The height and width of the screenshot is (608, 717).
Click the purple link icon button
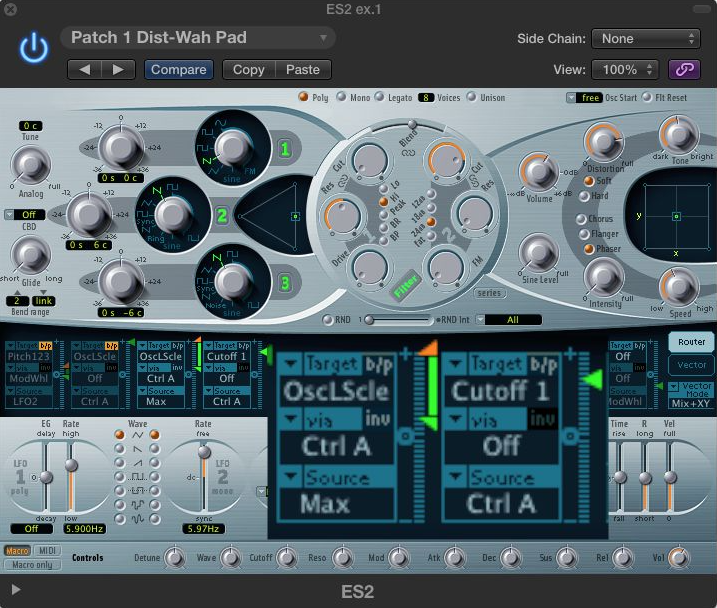click(684, 69)
